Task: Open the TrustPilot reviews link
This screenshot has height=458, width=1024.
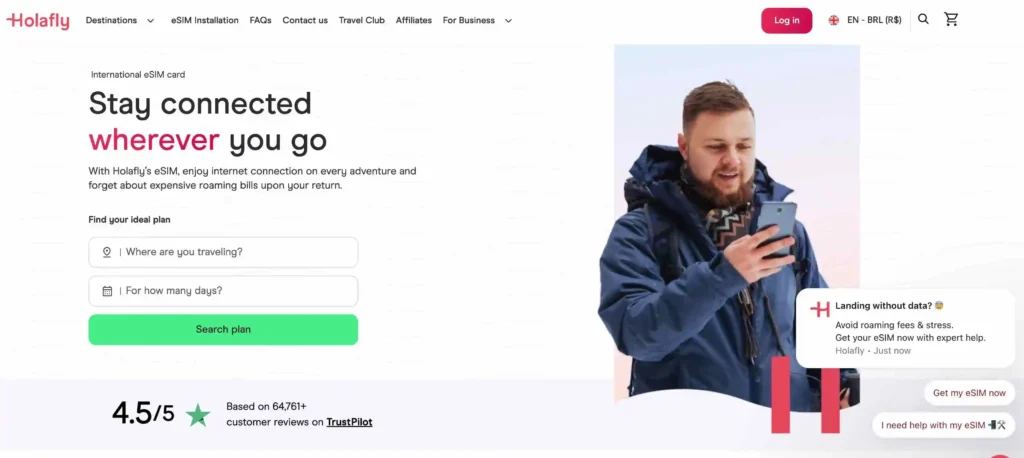Action: (x=349, y=422)
